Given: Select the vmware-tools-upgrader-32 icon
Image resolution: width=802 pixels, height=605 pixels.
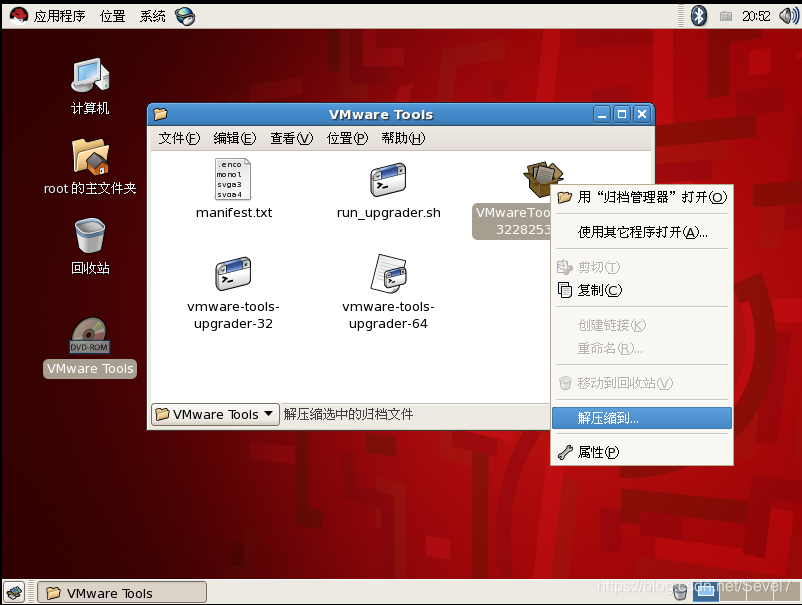Looking at the screenshot, I should coord(233,274).
